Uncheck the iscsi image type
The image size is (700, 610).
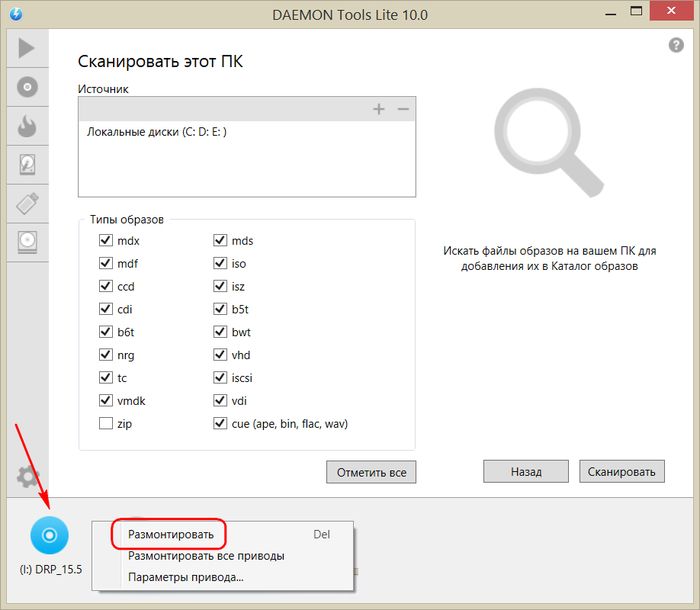point(220,377)
